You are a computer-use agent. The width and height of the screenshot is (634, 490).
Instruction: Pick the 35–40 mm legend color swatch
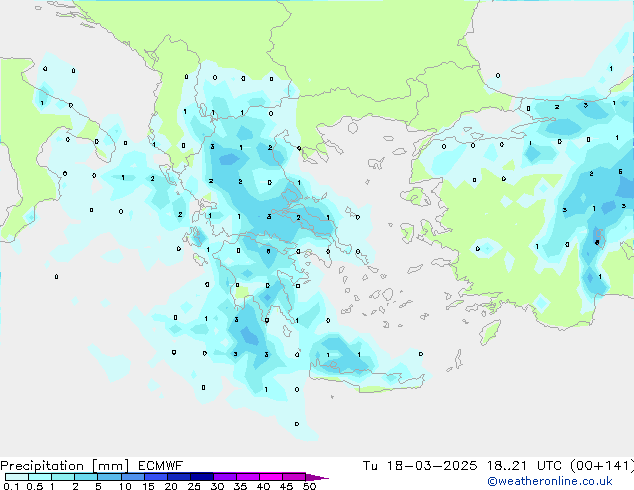(248, 477)
